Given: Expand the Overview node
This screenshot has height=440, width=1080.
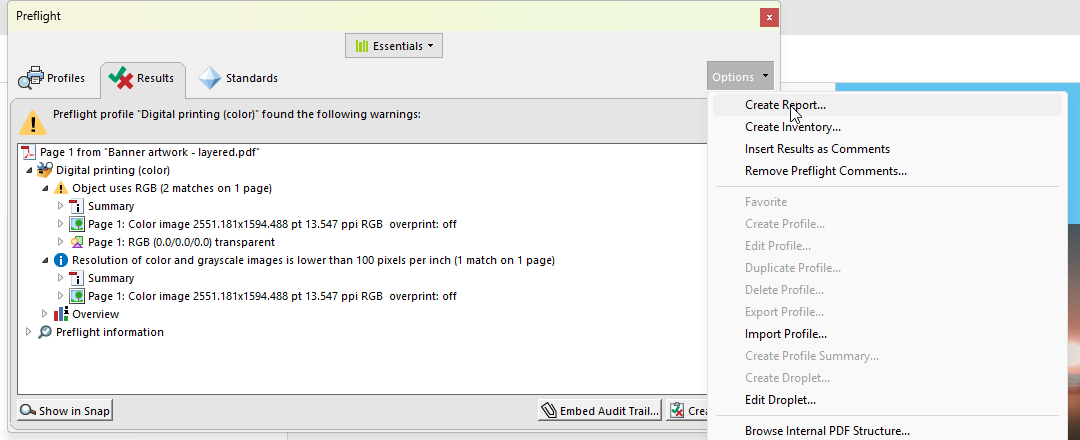Looking at the screenshot, I should pyautogui.click(x=45, y=314).
